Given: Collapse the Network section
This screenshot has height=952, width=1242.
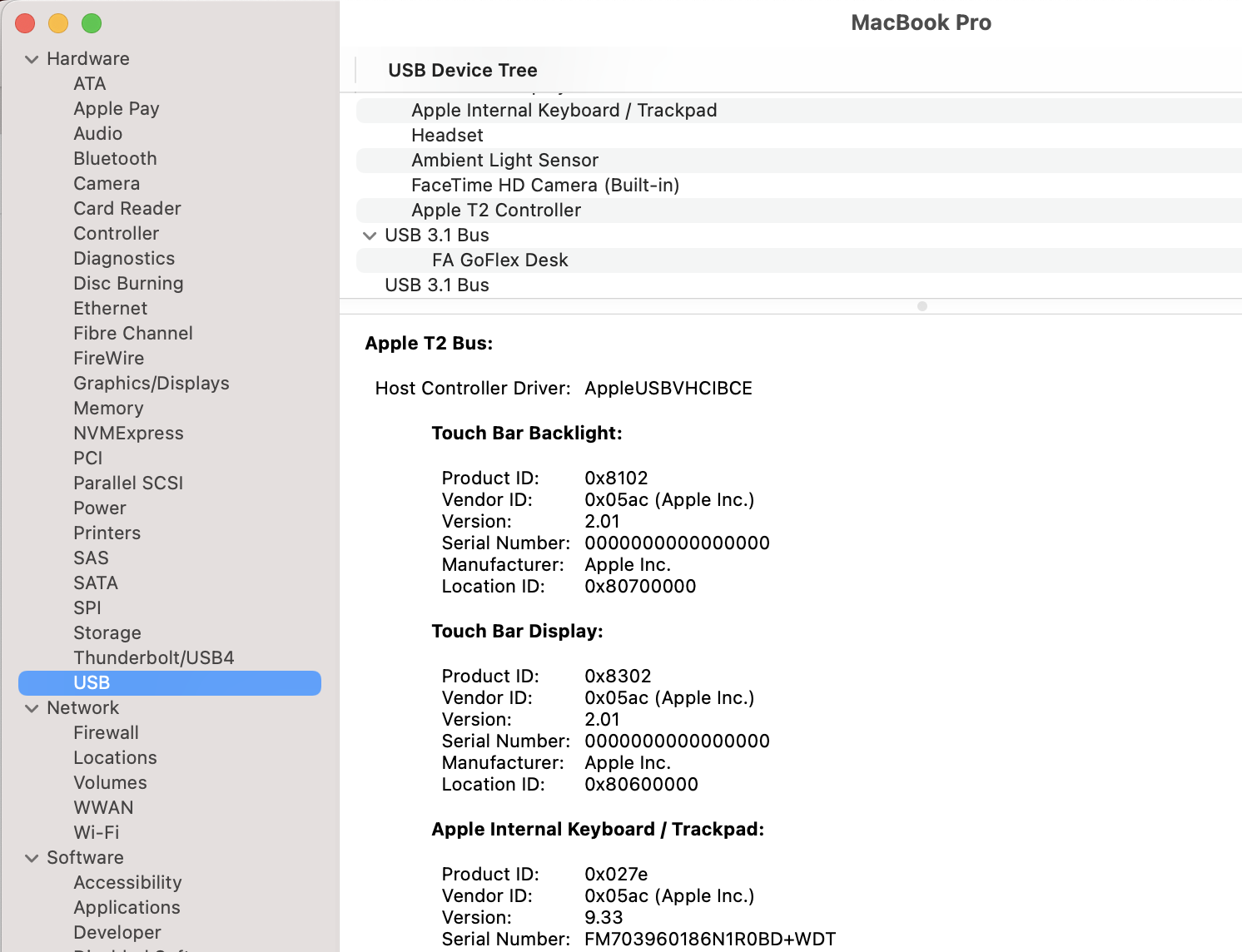Looking at the screenshot, I should coord(32,707).
